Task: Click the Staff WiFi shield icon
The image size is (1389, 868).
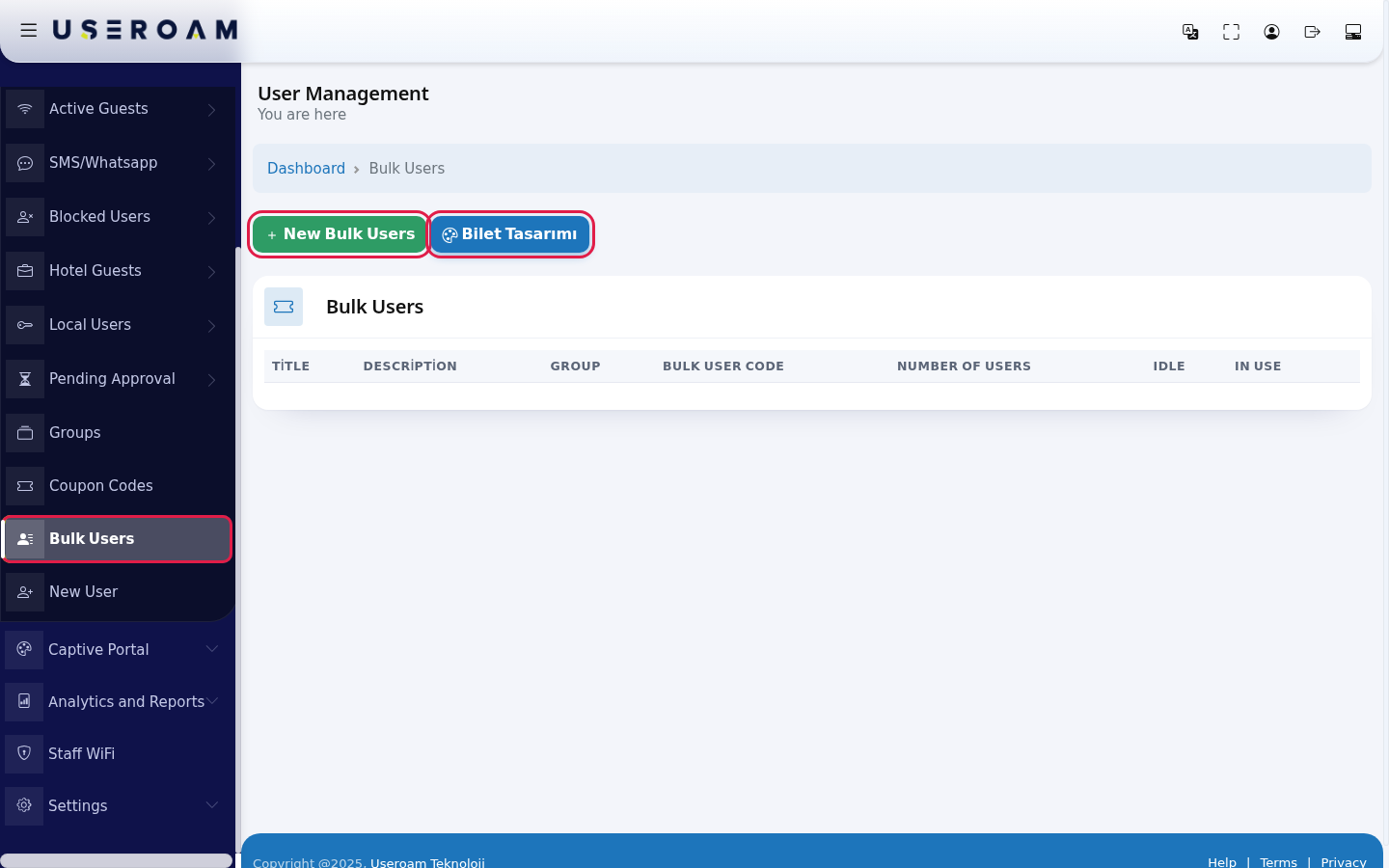Action: (24, 753)
